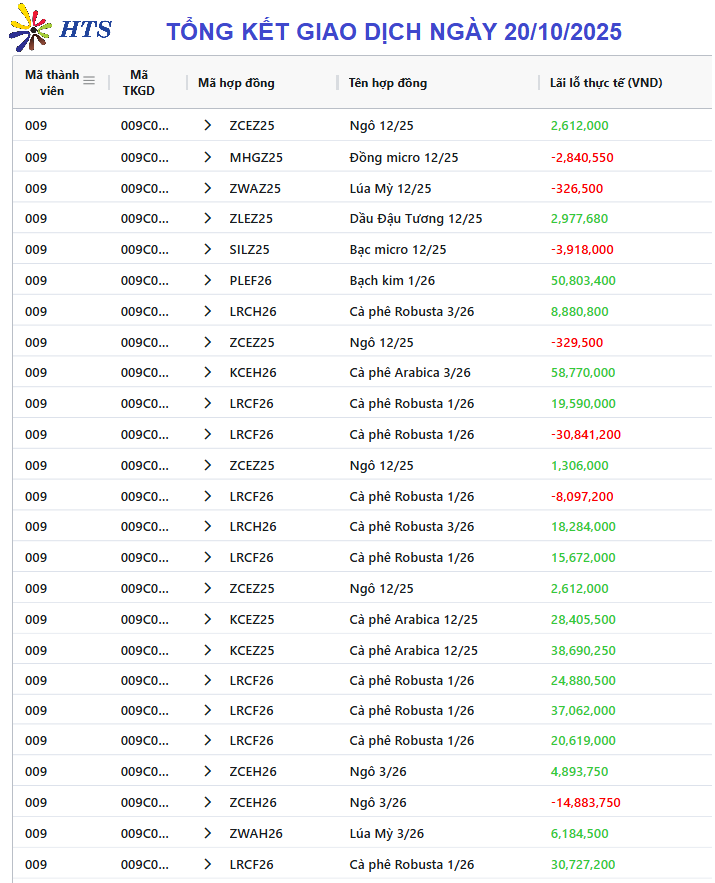This screenshot has height=883, width=715.
Task: Sort by the Mã TKGD column header
Action: point(139,82)
